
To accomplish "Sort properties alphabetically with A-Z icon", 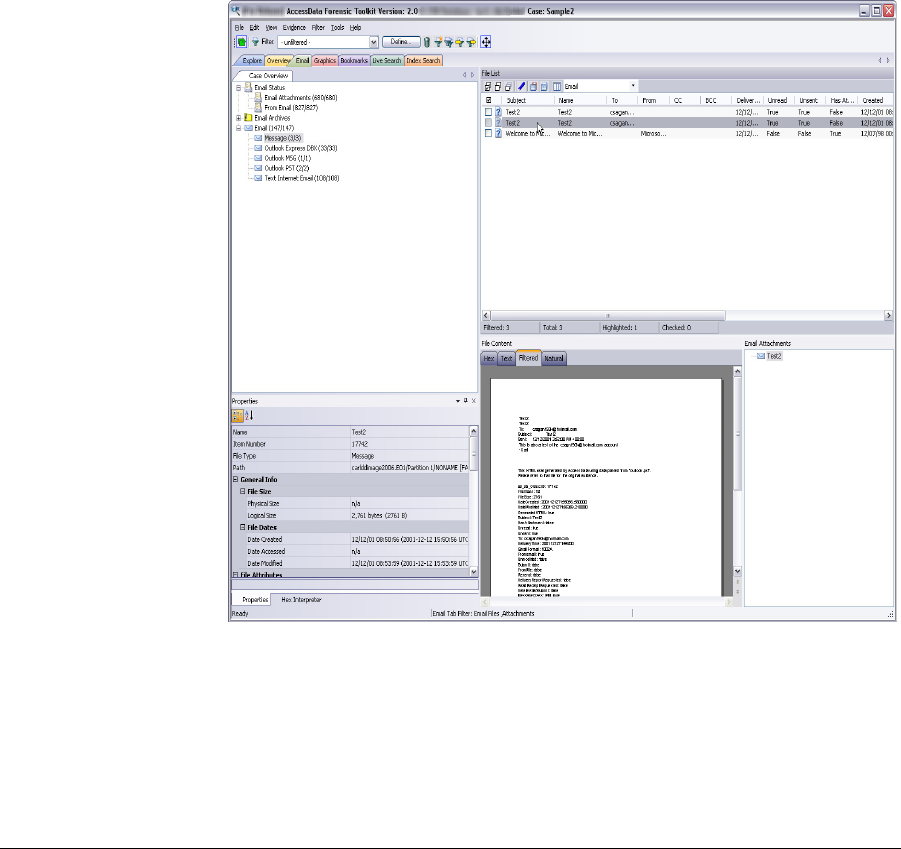I will [x=249, y=415].
